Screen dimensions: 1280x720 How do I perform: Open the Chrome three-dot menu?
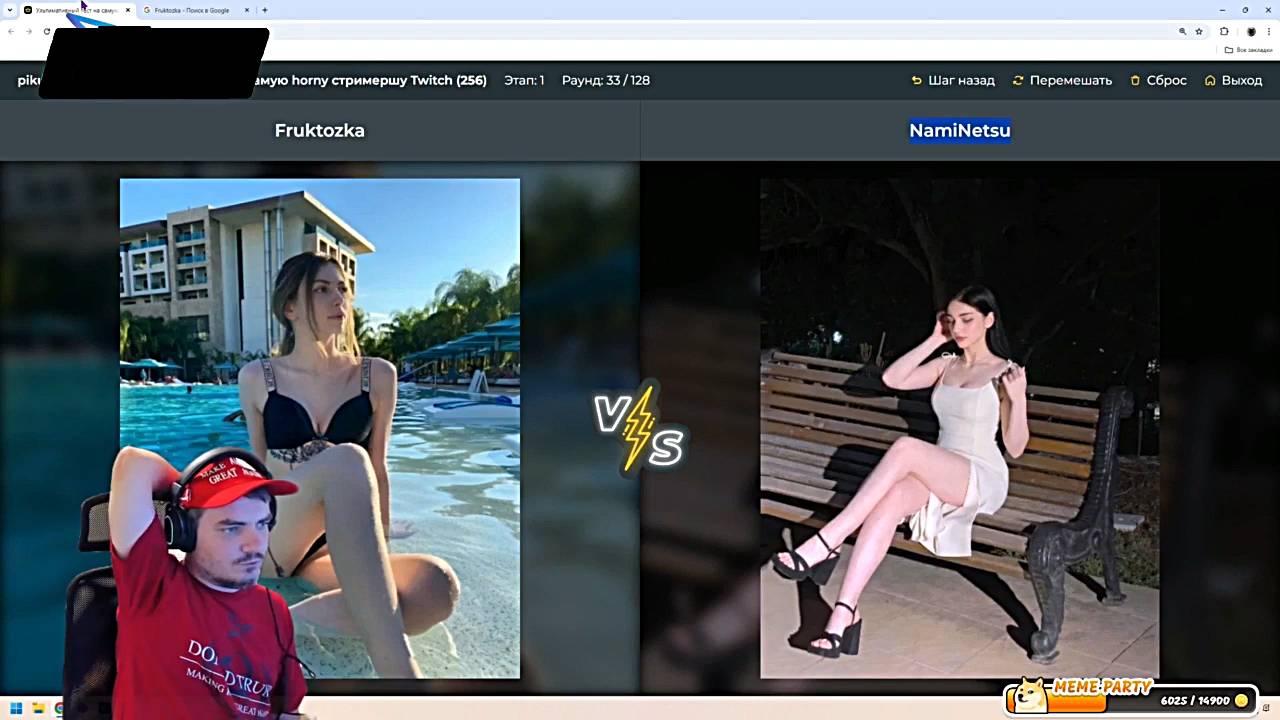click(x=1269, y=32)
